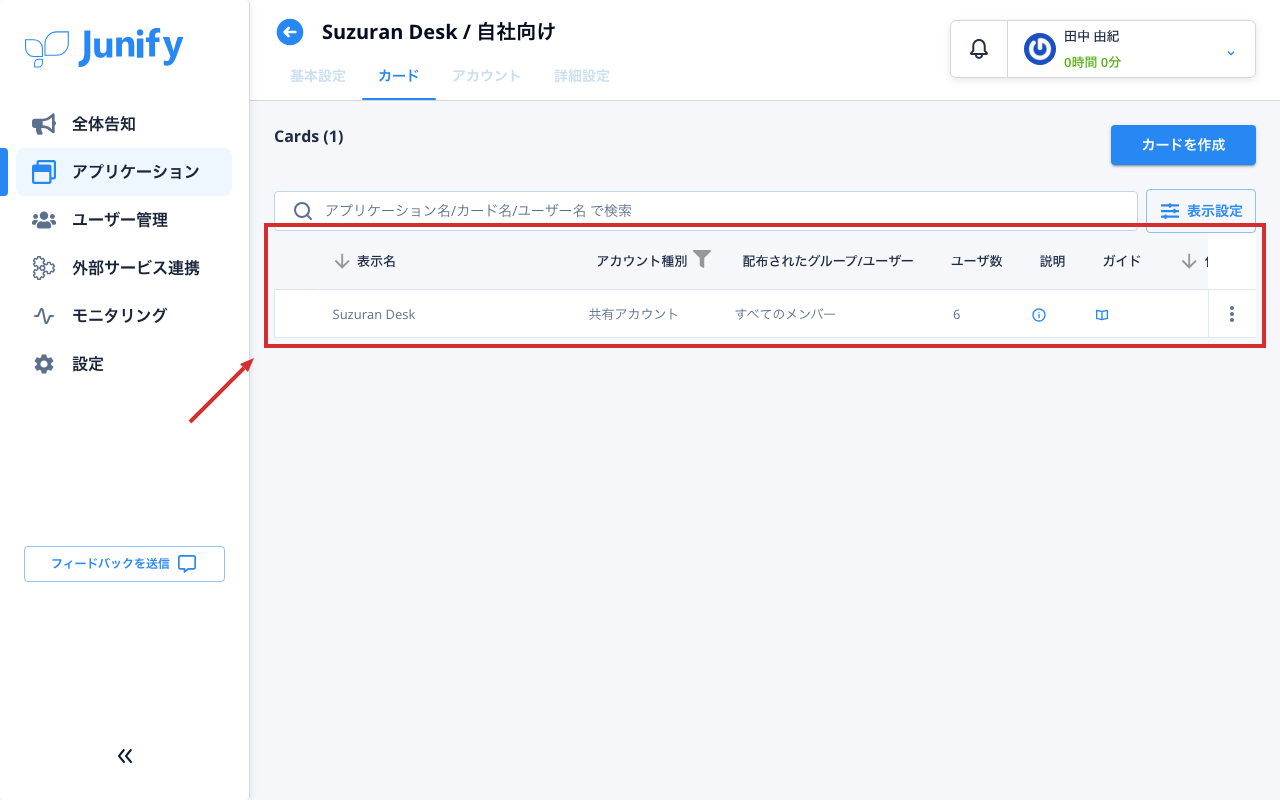Expand the 田中 由紀 user menu chevron

click(x=1231, y=52)
